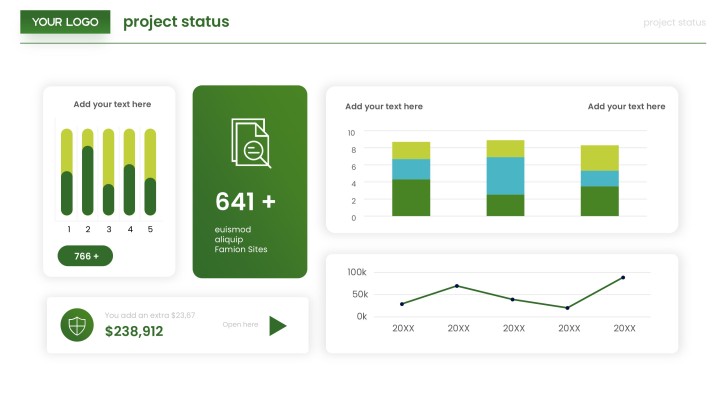Click the last point on the line chart
Screen dimensions: 726x408
(x=623, y=277)
